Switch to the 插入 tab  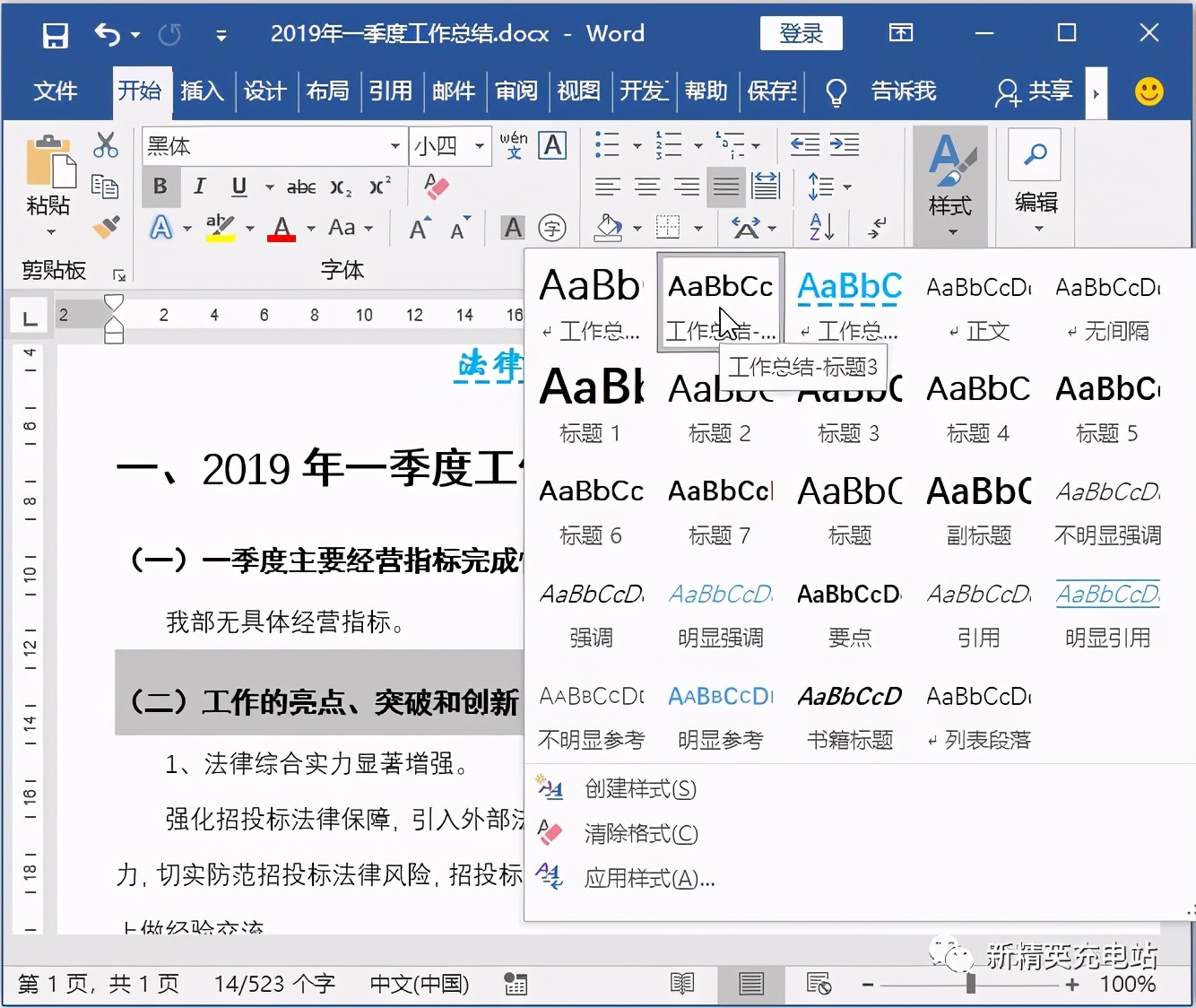pos(202,91)
